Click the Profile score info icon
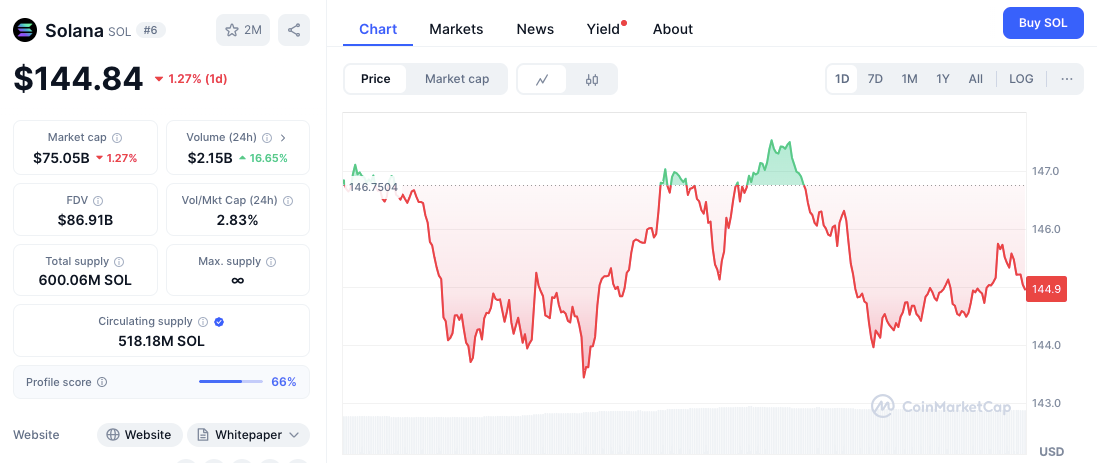 102,382
